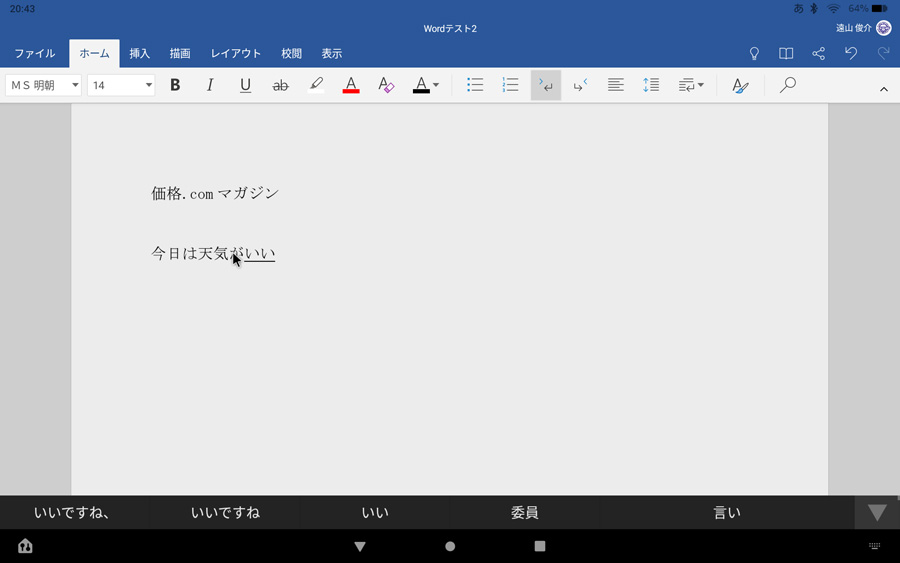Click the line spacing icon
900x563 pixels.
[650, 85]
